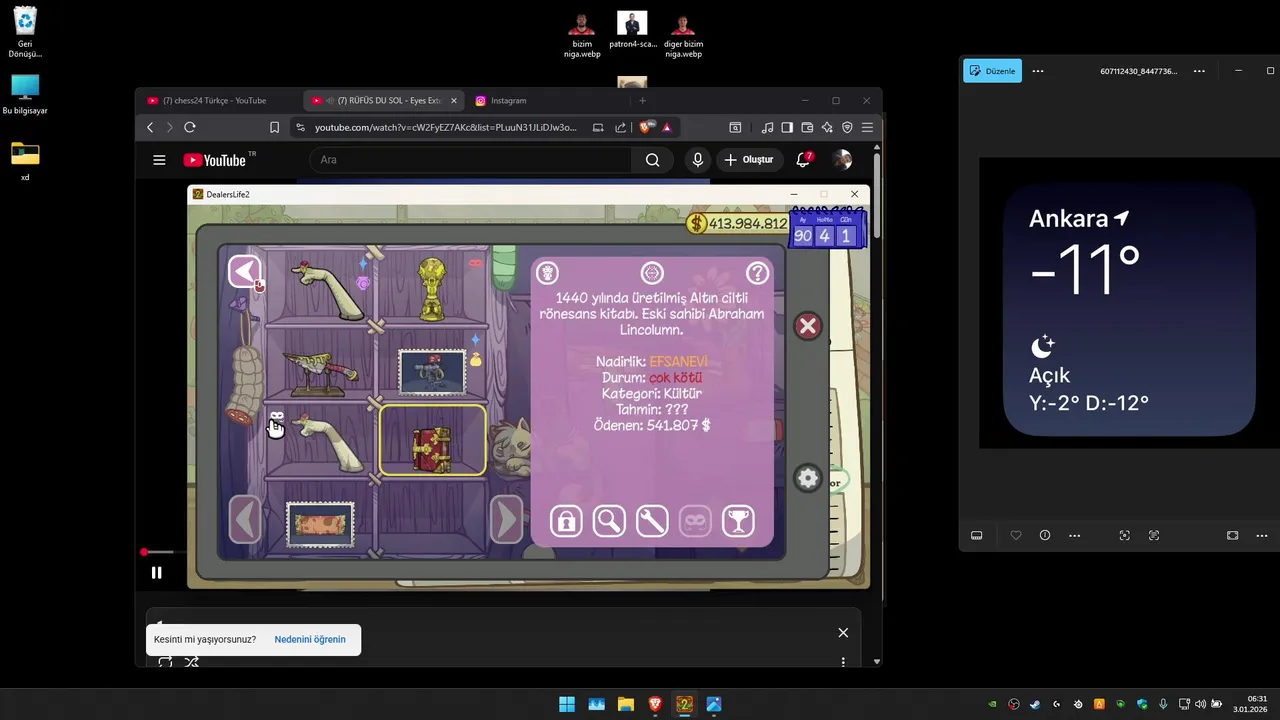Open Brave Shields lion icon in address bar
Viewport: 1280px width, 720px height.
[645, 127]
